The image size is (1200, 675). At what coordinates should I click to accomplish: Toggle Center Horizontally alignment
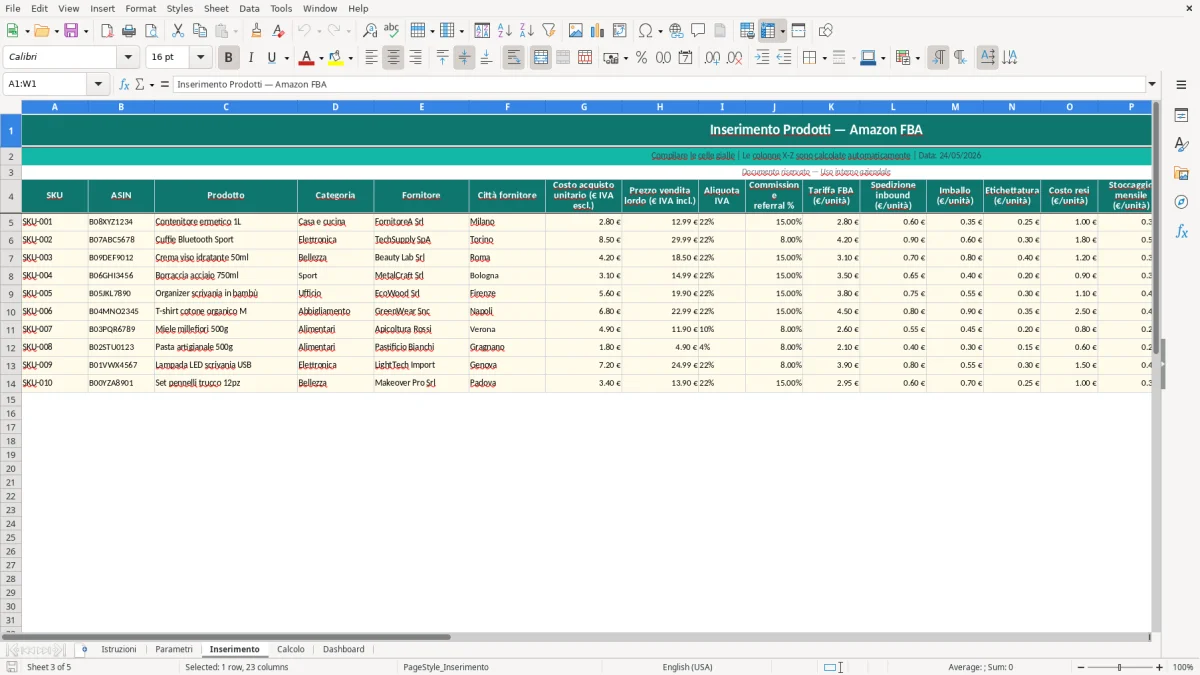tap(393, 57)
